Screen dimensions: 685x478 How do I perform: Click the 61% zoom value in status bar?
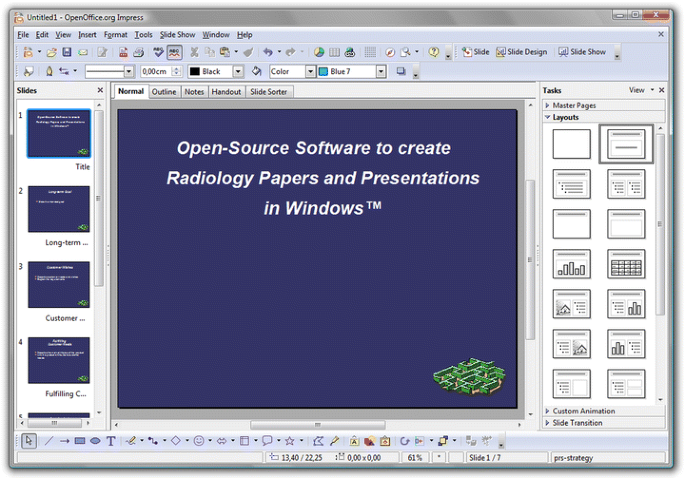[x=415, y=457]
